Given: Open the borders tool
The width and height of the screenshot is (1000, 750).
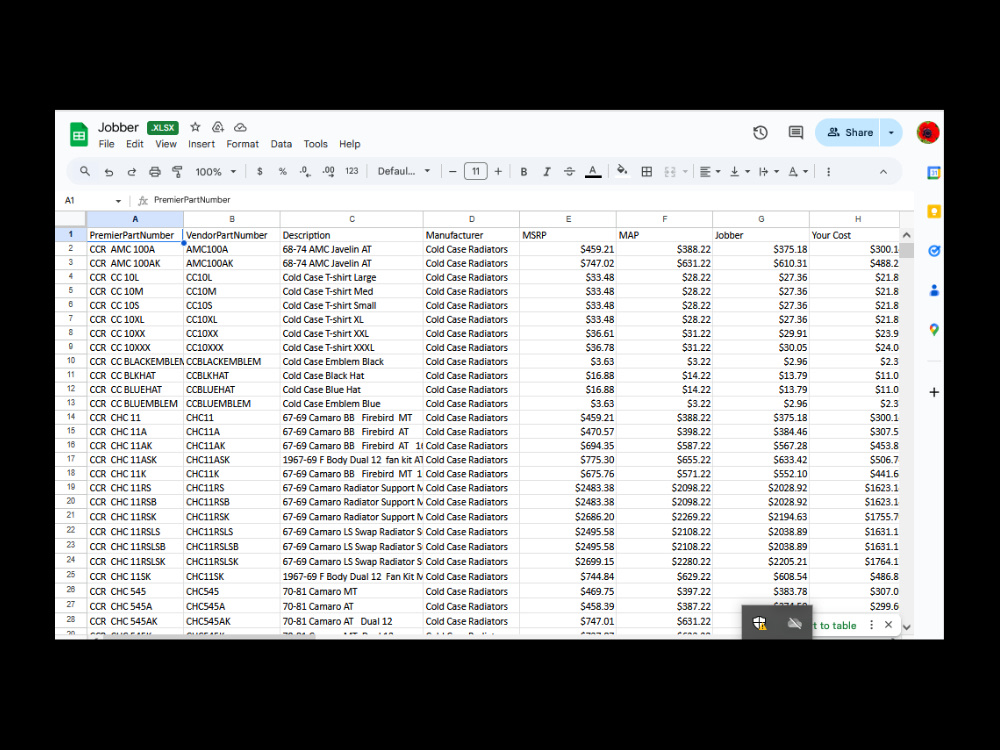Looking at the screenshot, I should click(647, 172).
